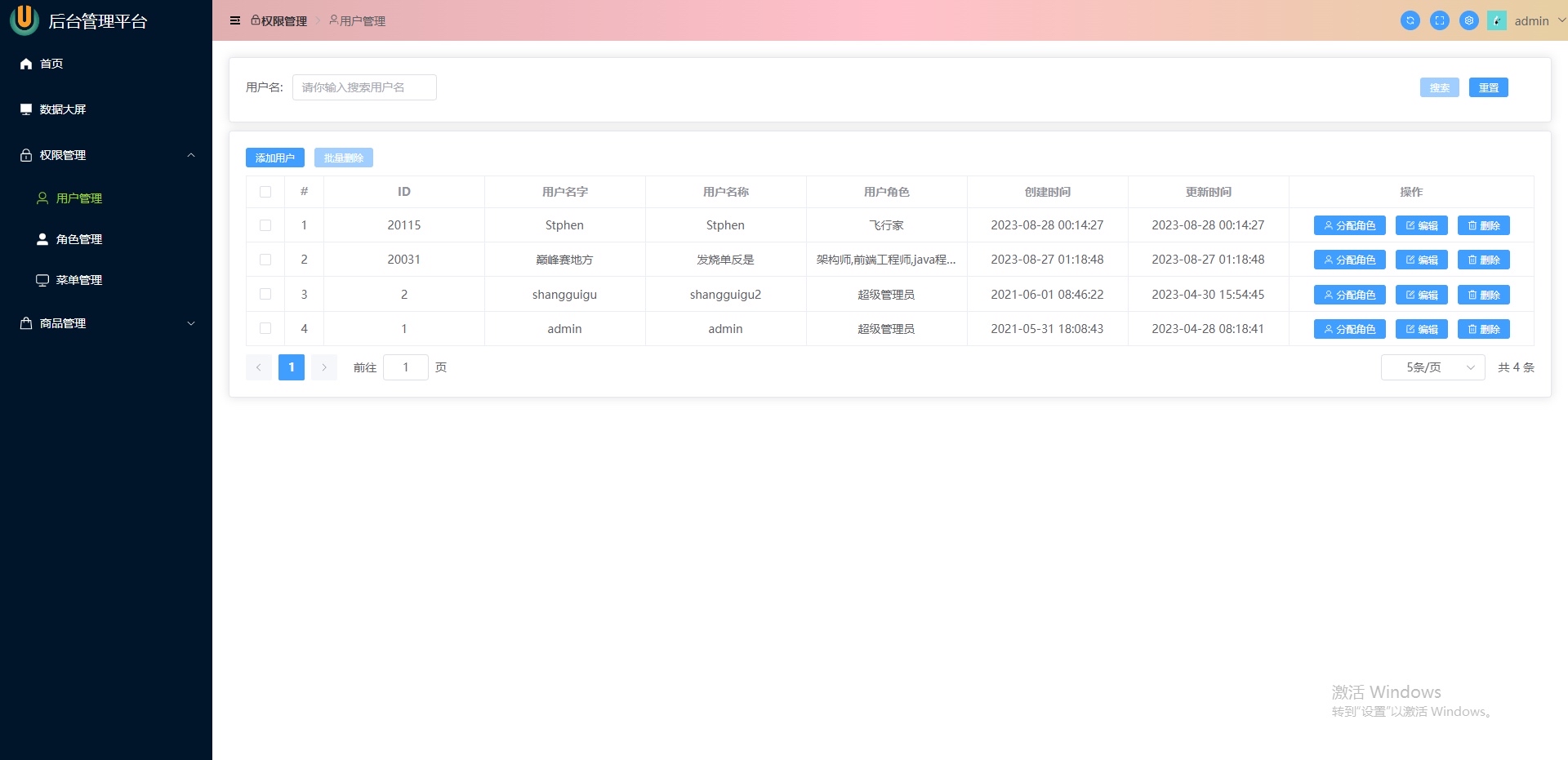Go to 首页 home menu item
Screen dimensions: 1568x760
point(106,64)
